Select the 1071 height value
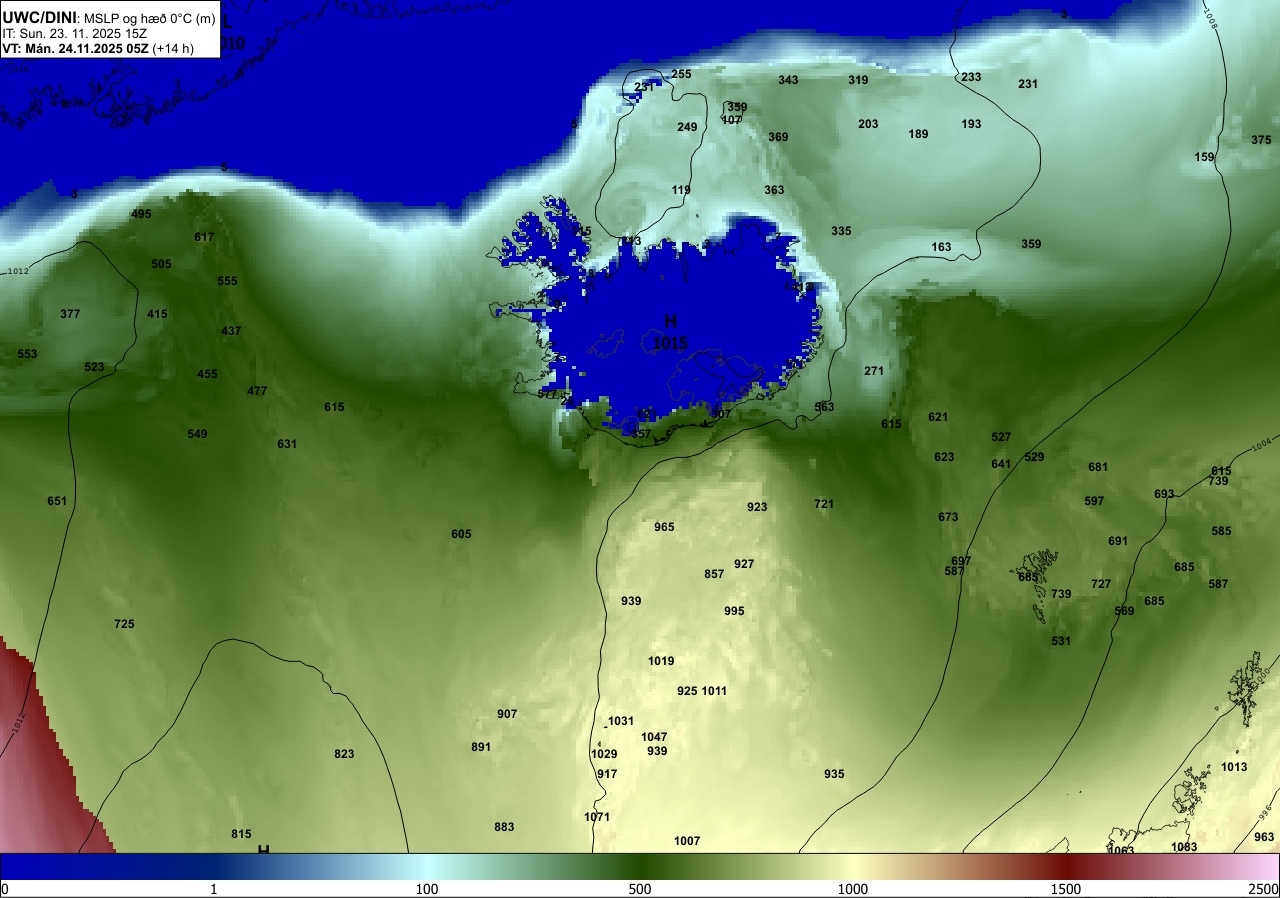The image size is (1280, 898). (x=597, y=817)
